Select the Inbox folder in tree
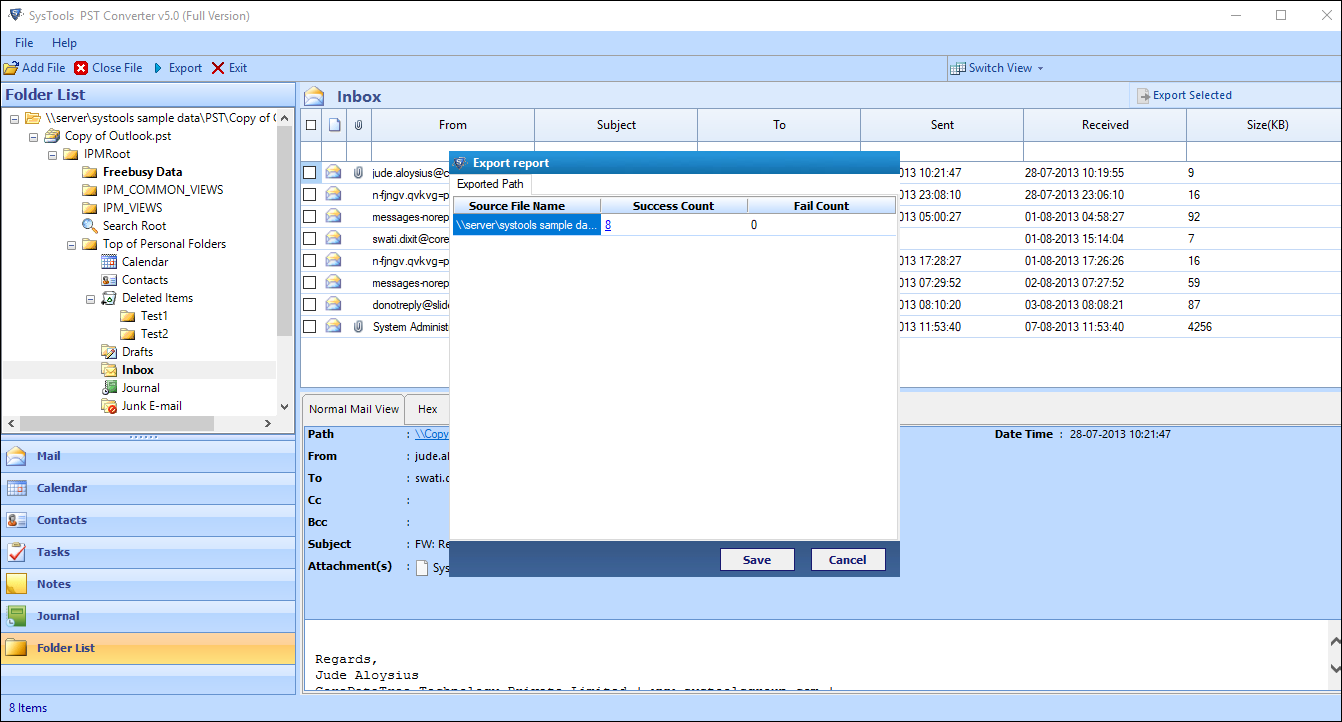 (x=138, y=370)
